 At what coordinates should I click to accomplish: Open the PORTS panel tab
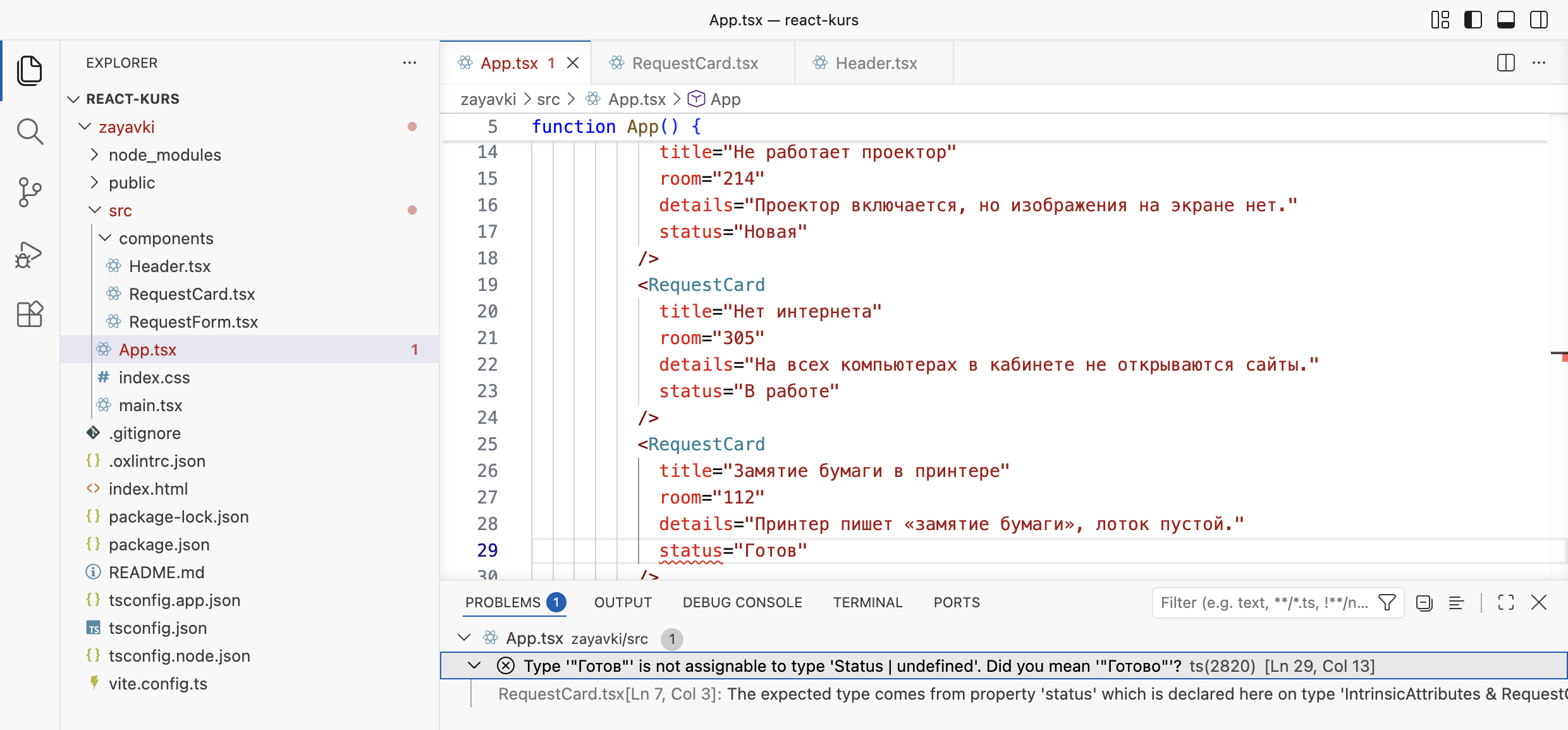(x=957, y=602)
